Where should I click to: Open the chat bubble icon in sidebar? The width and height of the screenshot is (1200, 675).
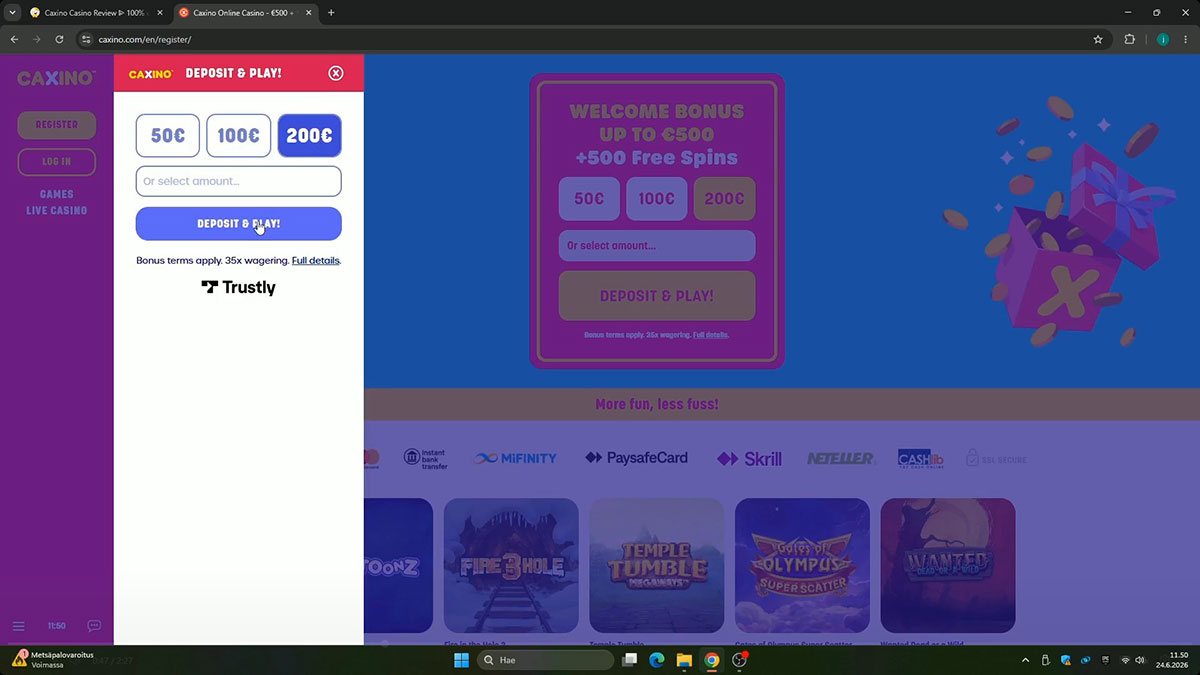(x=94, y=626)
